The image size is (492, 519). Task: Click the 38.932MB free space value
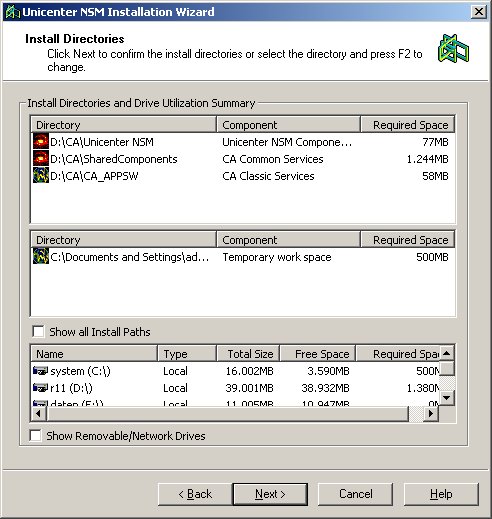(x=325, y=388)
